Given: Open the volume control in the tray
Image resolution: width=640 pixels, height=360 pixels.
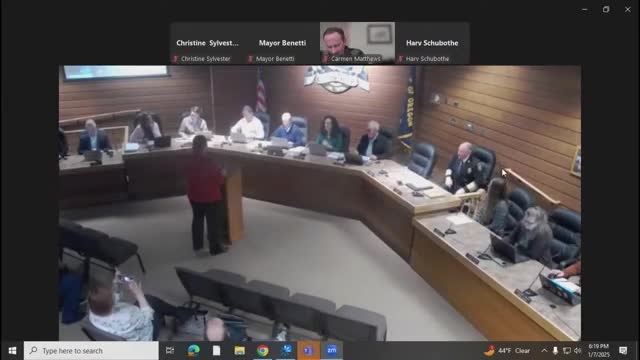Looking at the screenshot, I should (x=577, y=351).
